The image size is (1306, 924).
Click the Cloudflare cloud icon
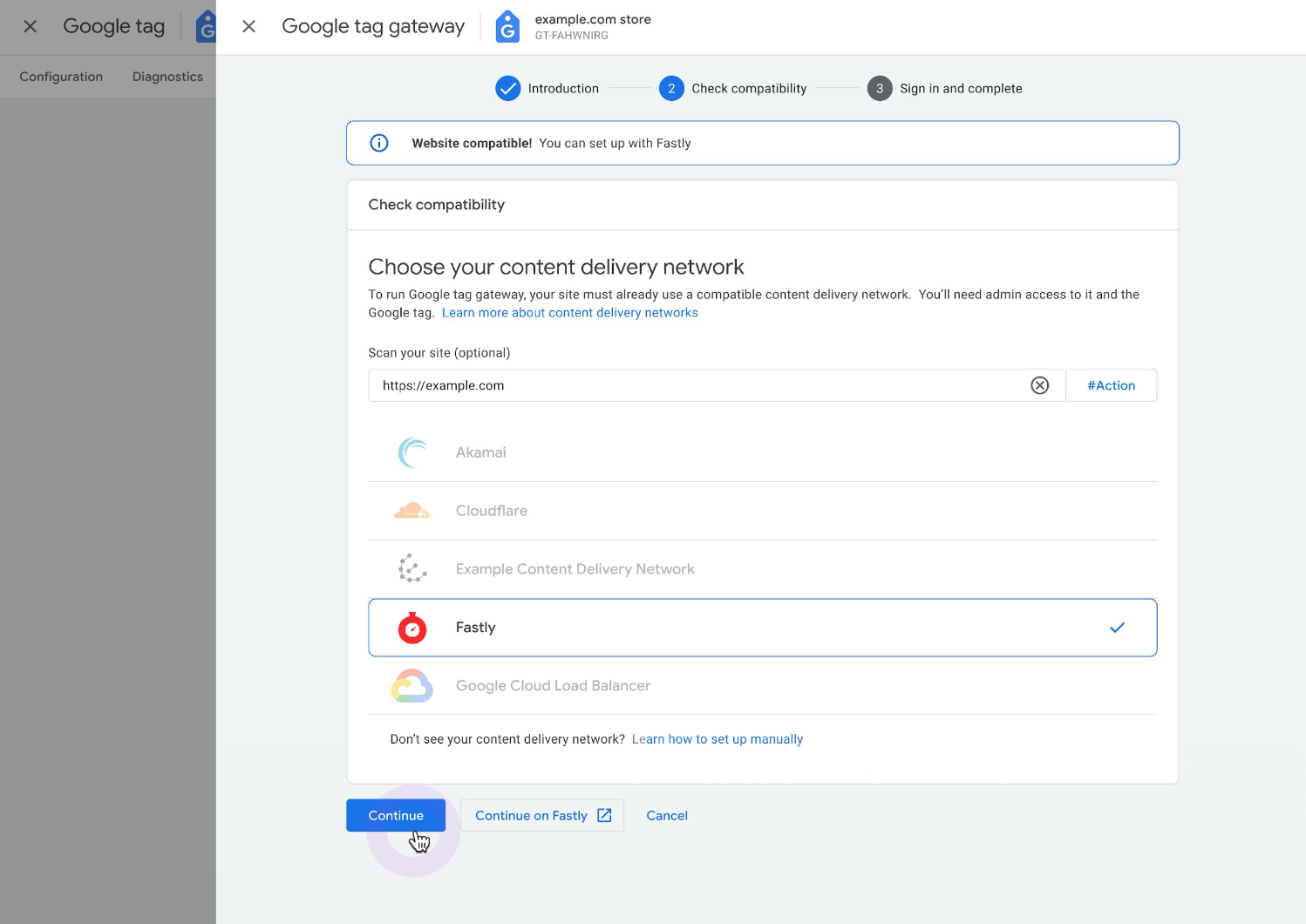point(412,510)
